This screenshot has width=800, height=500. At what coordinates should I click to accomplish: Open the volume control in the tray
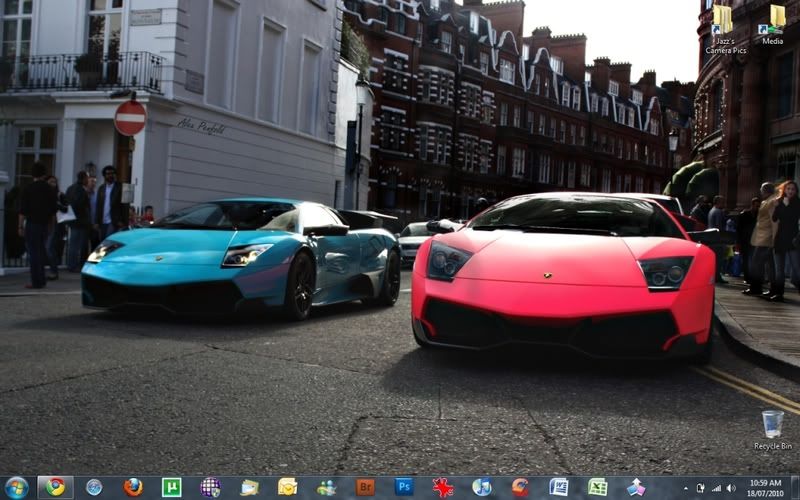(x=732, y=488)
